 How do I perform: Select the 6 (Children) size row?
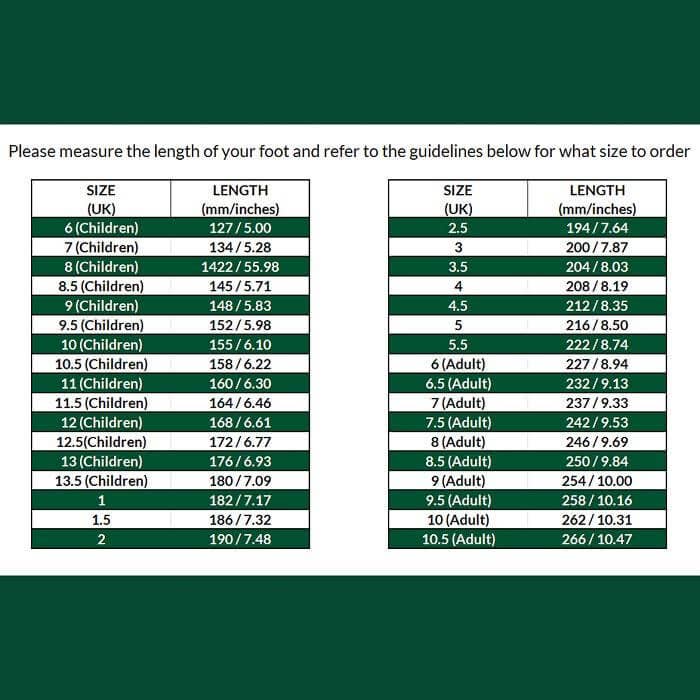[x=101, y=228]
